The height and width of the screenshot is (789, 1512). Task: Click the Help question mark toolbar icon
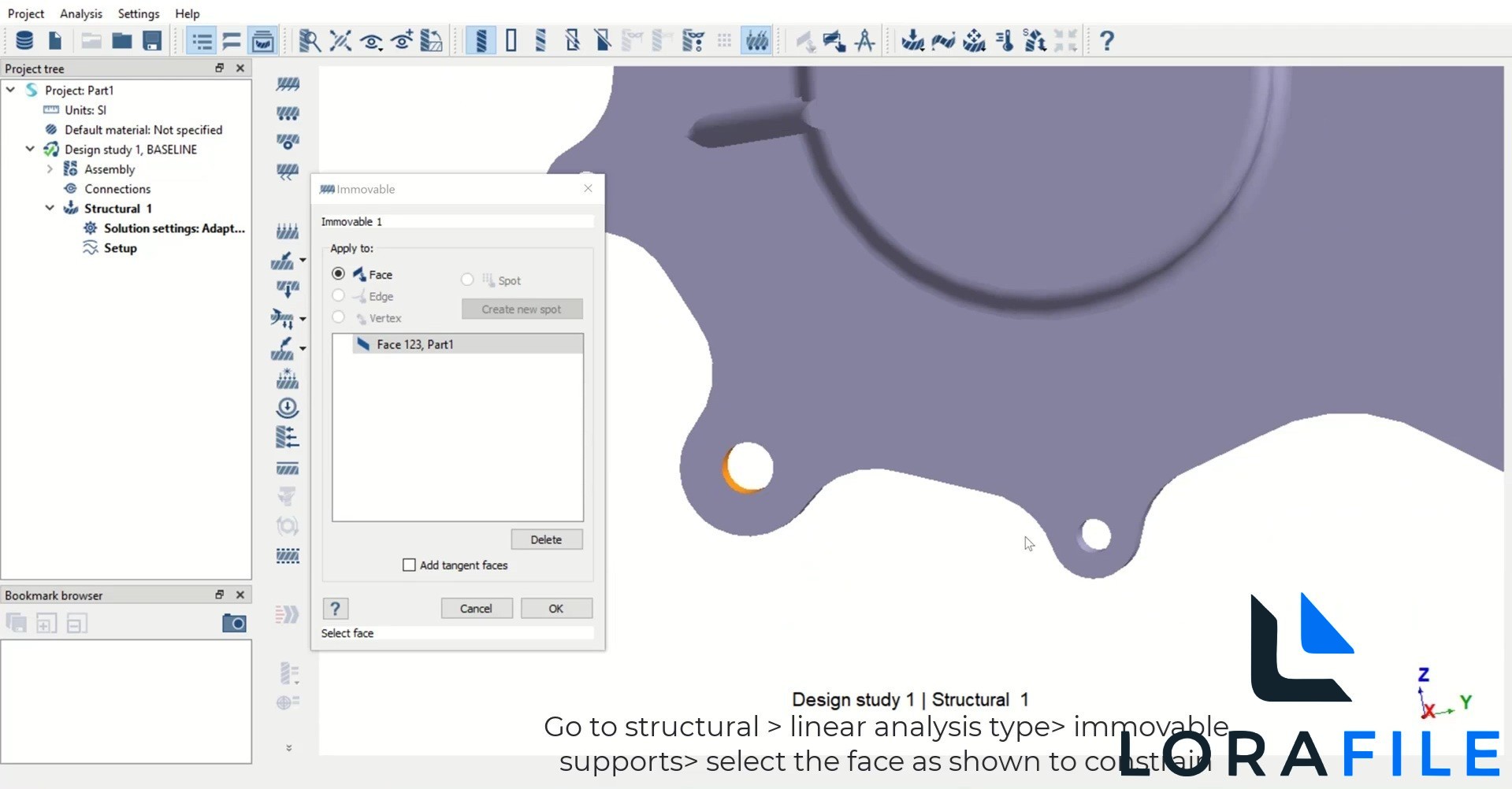tap(1106, 41)
